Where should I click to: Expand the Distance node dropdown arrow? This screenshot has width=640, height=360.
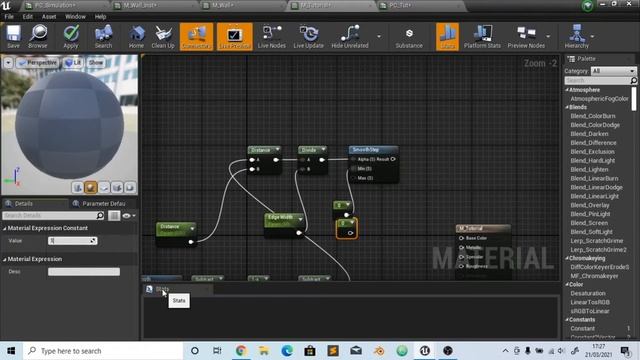(278, 149)
